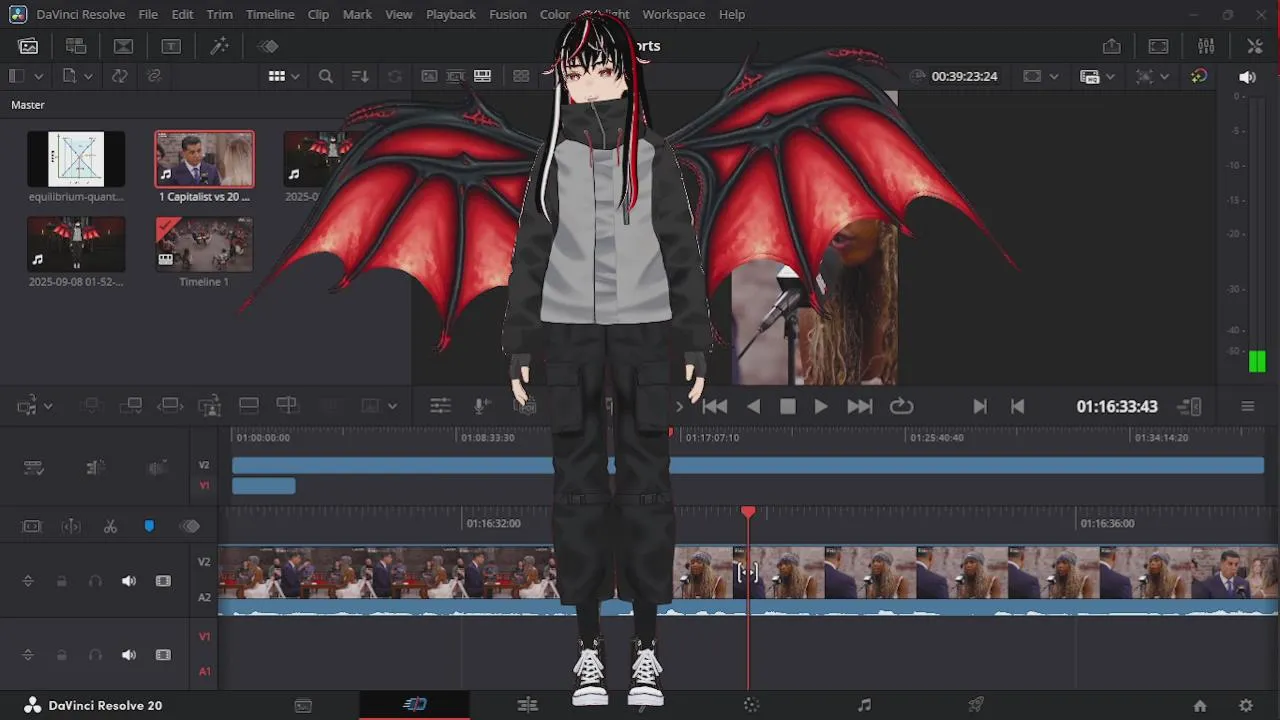The image size is (1280, 720).
Task: Switch to the Edit page tab
Action: click(527, 705)
